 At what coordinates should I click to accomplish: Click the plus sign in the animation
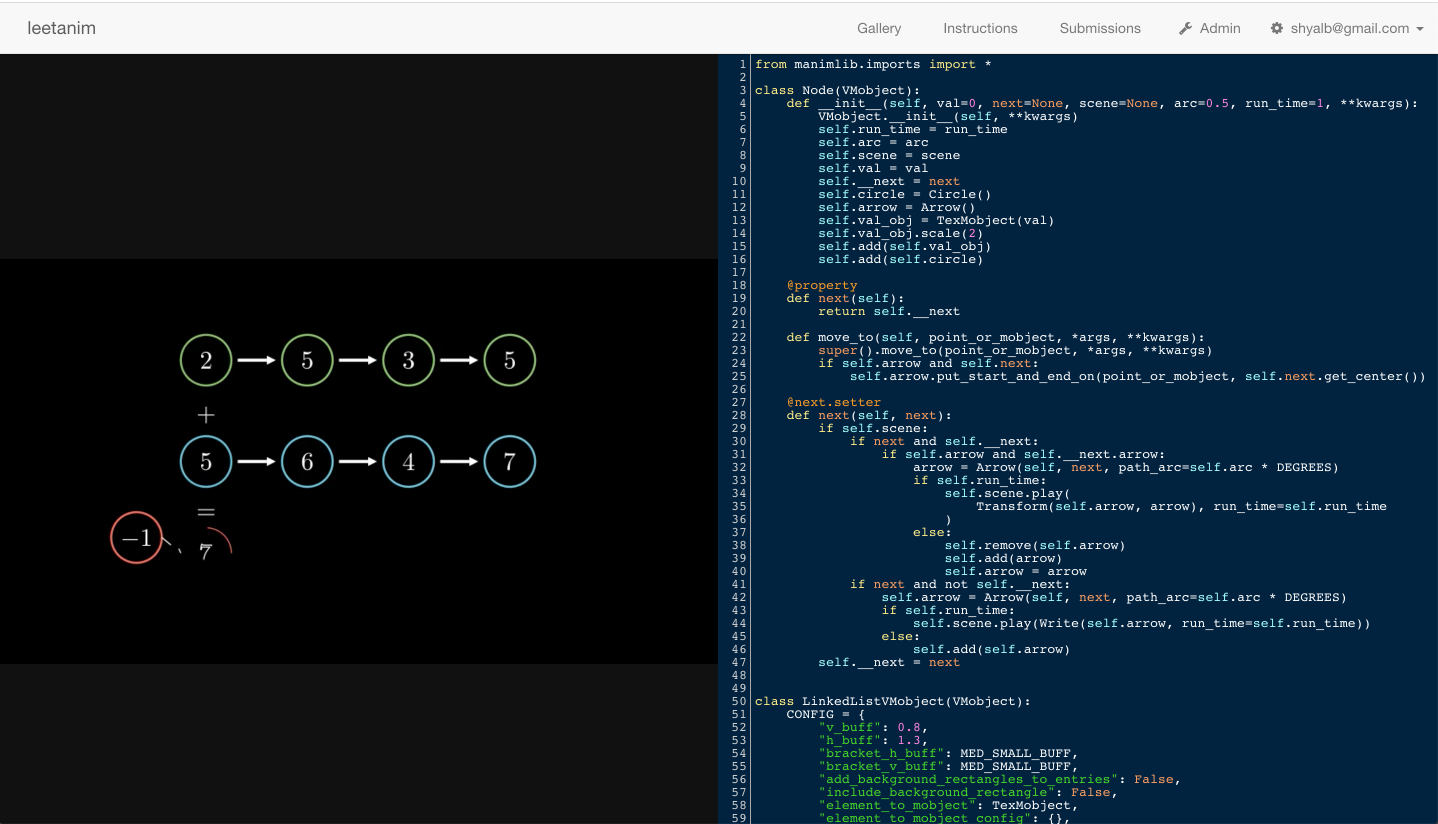(206, 414)
